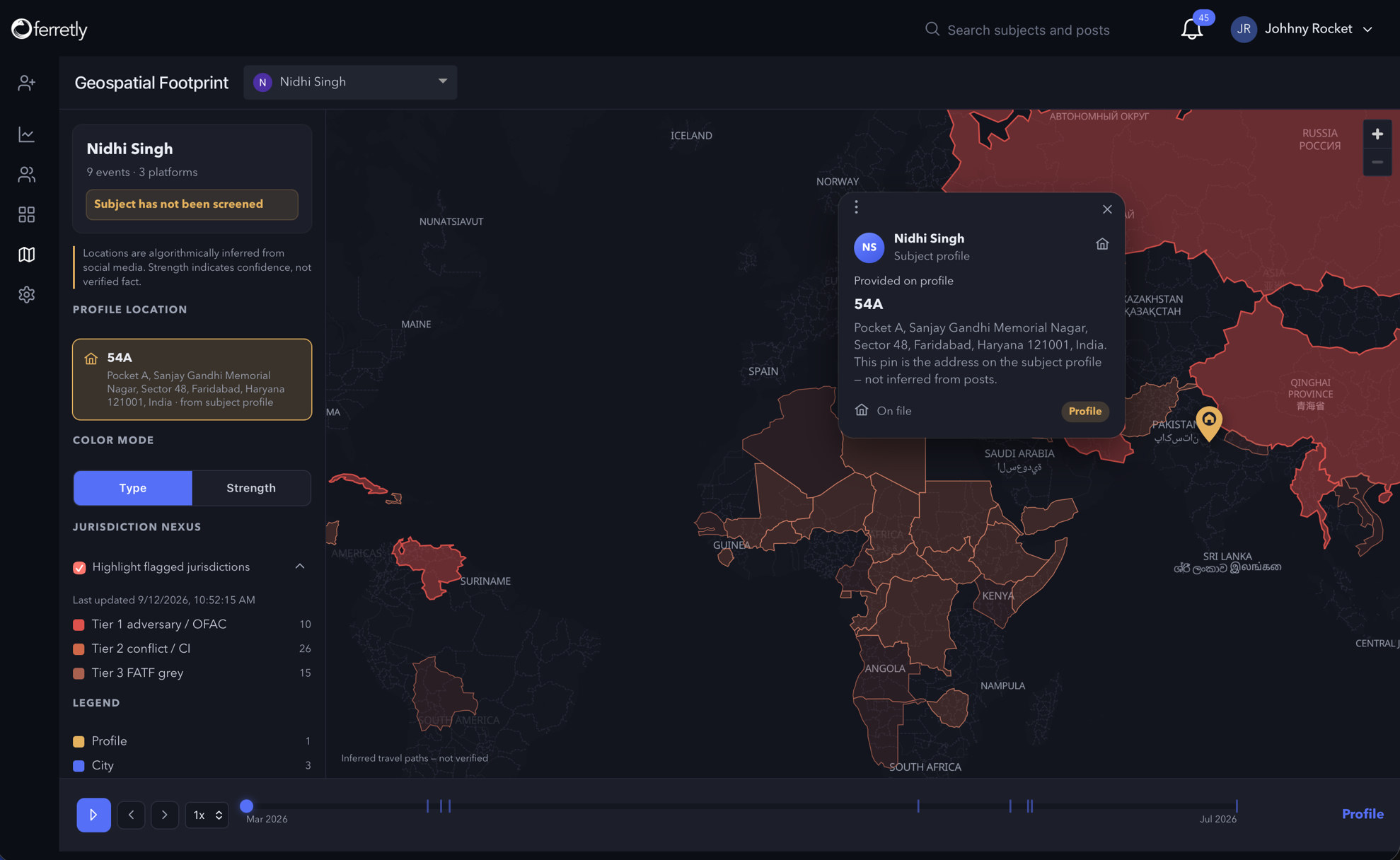This screenshot has width=1400, height=860.
Task: Open Johhny Rocket account menu chevron
Action: pos(1367,30)
